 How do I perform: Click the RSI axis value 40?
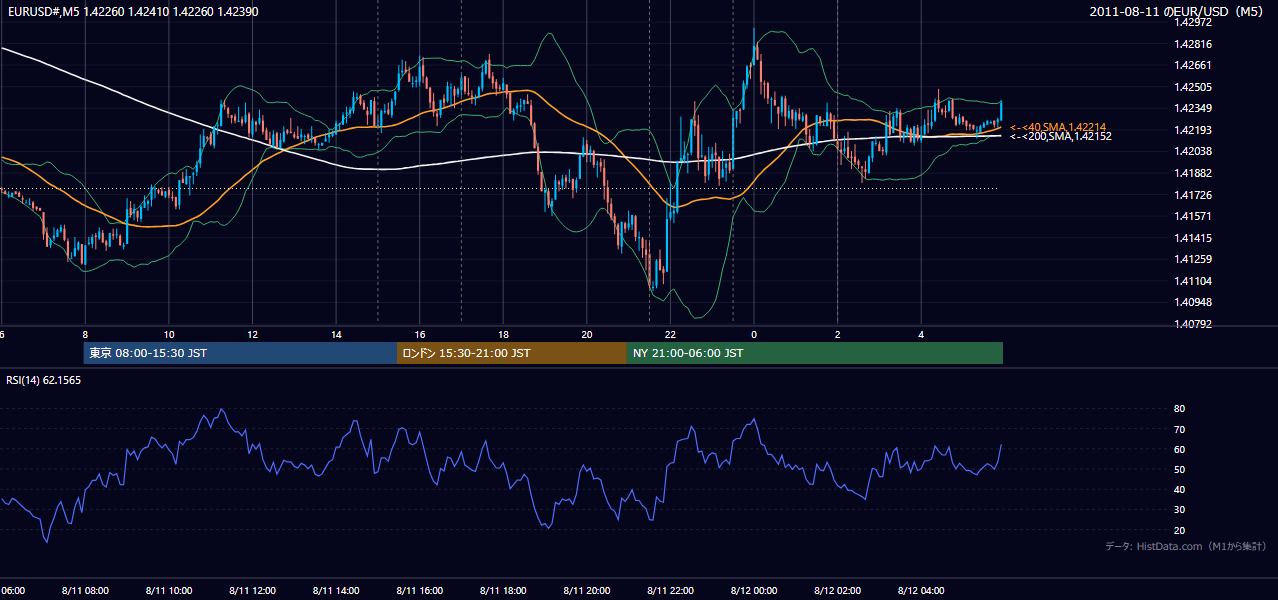coord(1179,489)
